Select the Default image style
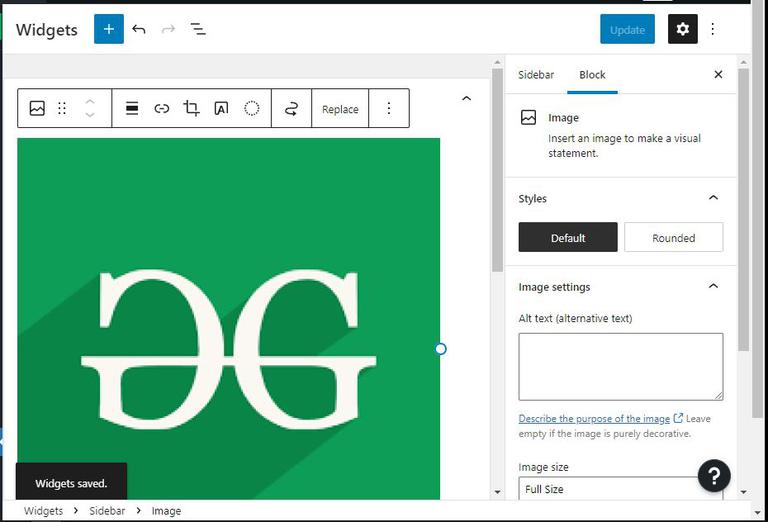The image size is (768, 522). pyautogui.click(x=568, y=237)
